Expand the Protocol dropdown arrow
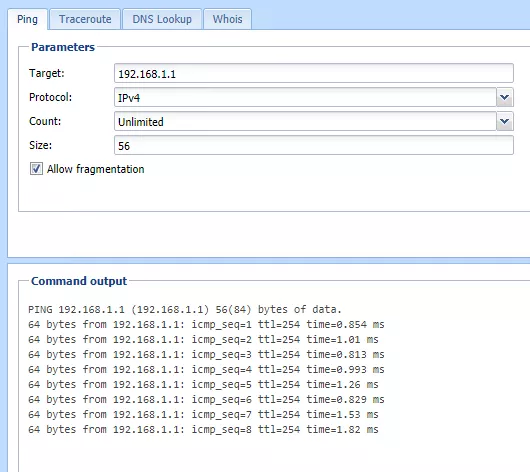 click(505, 97)
